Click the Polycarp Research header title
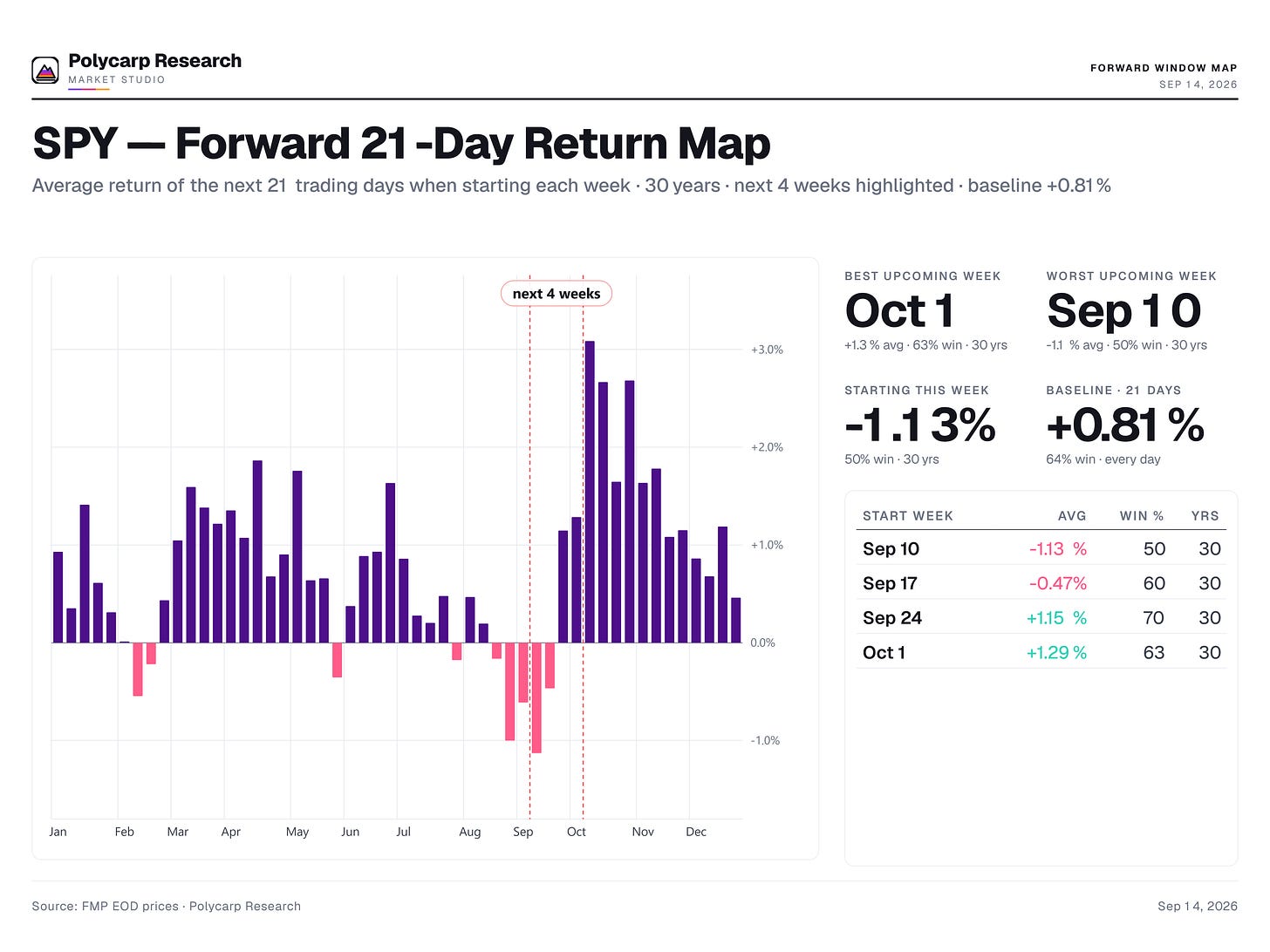1270x952 pixels. point(154,61)
